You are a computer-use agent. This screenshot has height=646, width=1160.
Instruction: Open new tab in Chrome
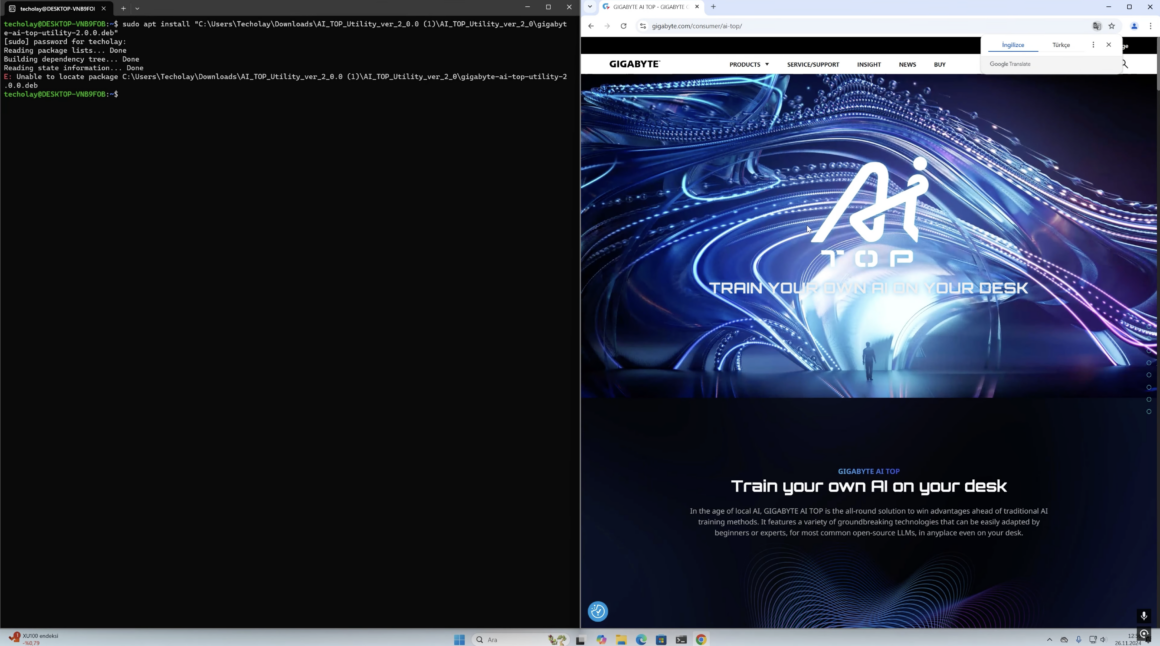713,7
